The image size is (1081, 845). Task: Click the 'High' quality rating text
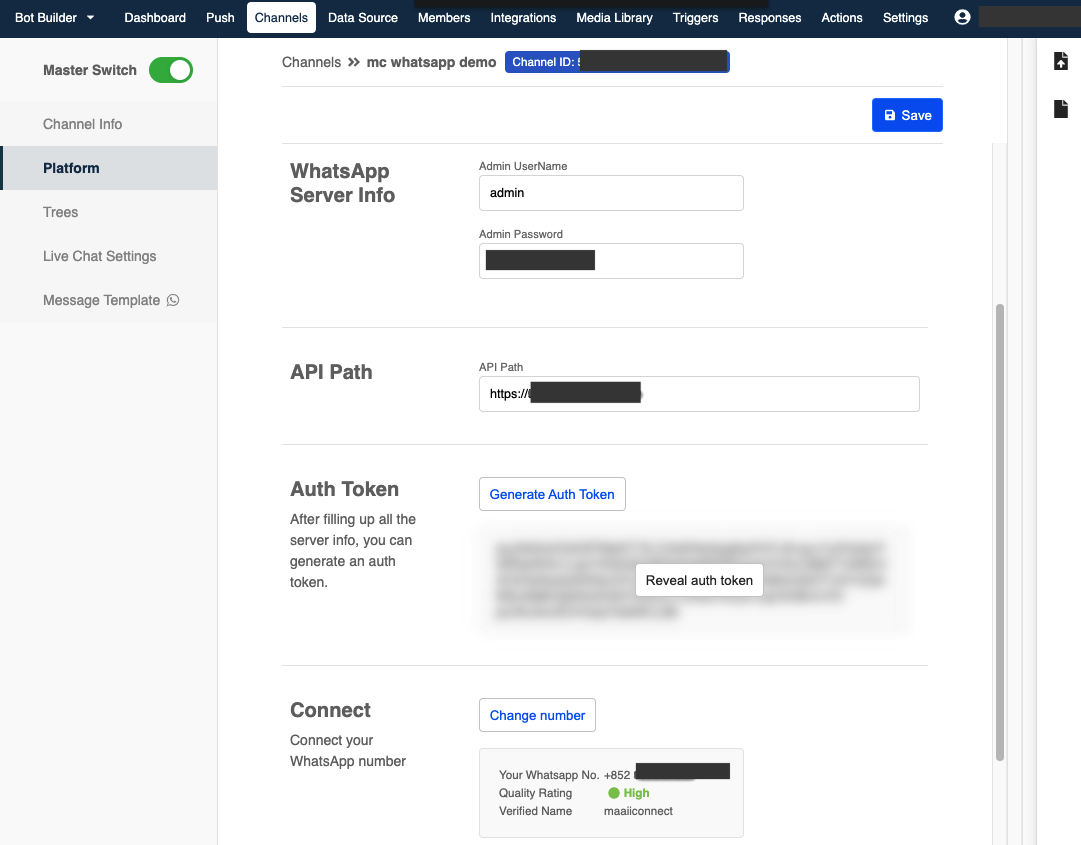[636, 793]
